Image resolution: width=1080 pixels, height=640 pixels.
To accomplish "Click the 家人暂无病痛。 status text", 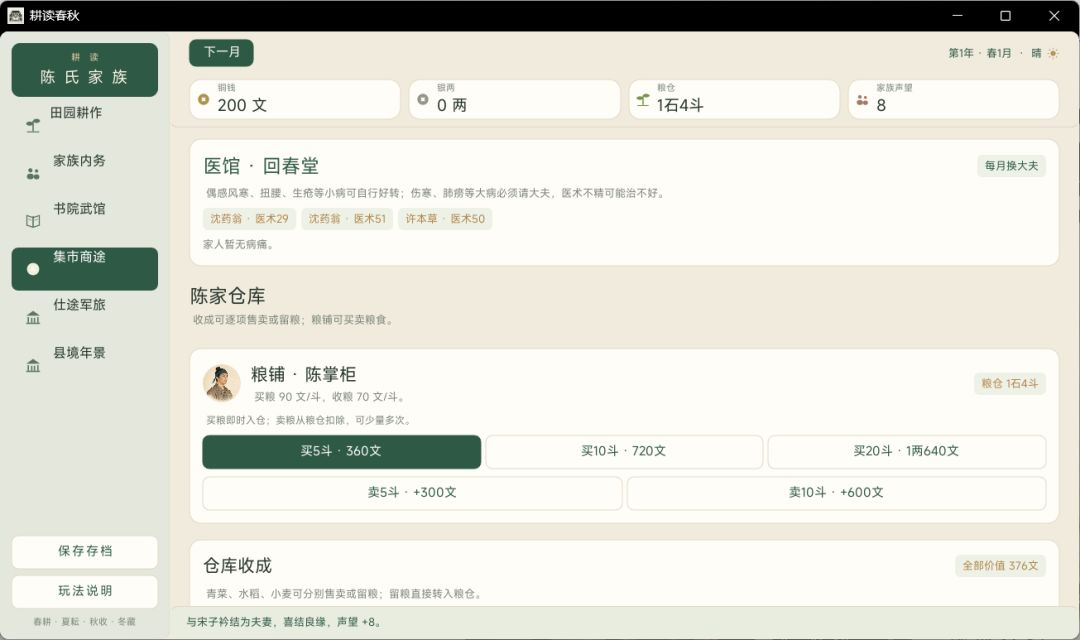I will pos(240,245).
